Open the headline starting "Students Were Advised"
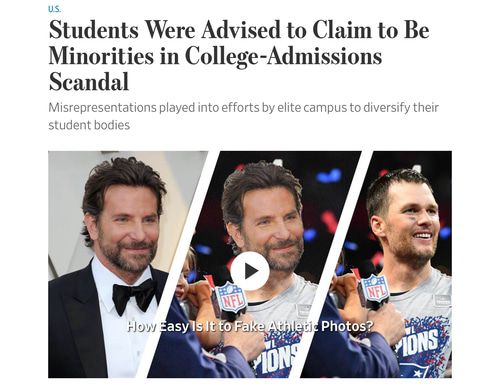 [239, 56]
